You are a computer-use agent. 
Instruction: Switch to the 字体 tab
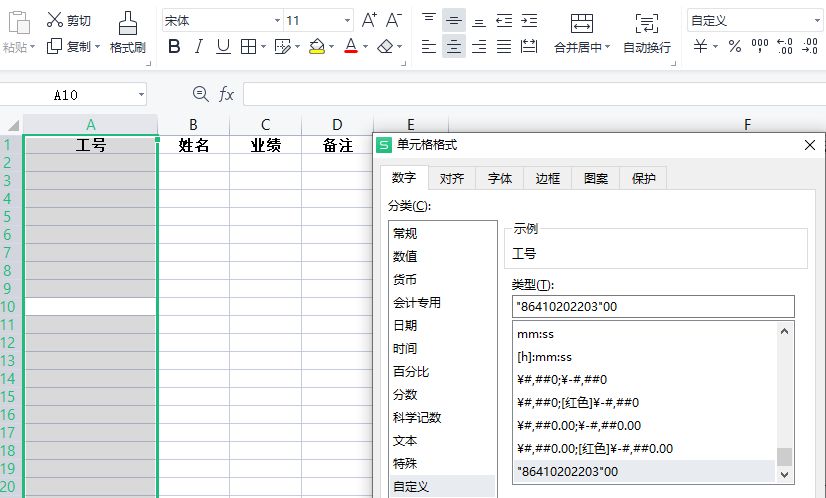[500, 179]
